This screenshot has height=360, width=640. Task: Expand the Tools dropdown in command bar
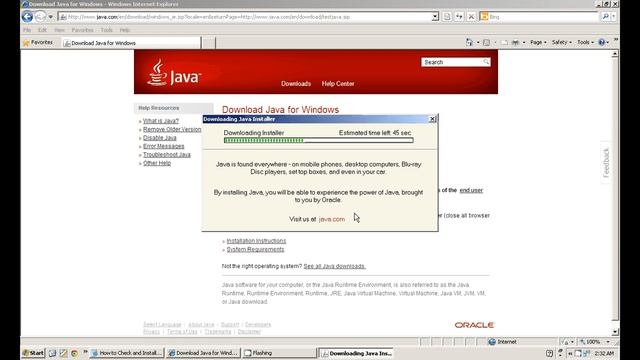(585, 42)
